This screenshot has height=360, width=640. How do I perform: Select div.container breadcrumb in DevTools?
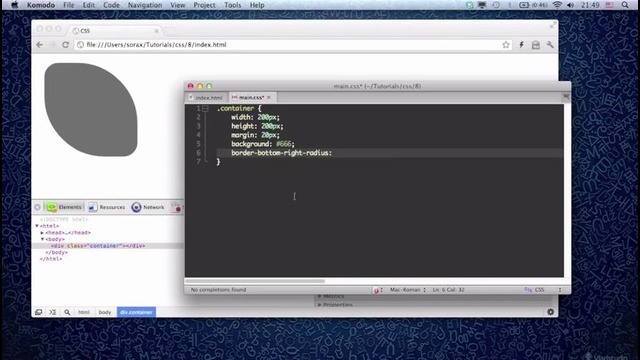[136, 312]
